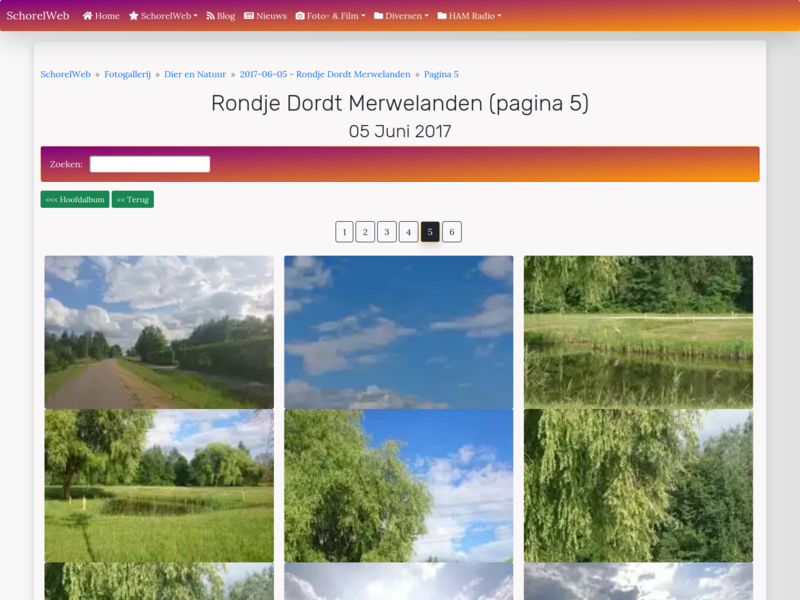800x600 pixels.
Task: Expand the Diversen dropdown caret
Action: point(427,16)
